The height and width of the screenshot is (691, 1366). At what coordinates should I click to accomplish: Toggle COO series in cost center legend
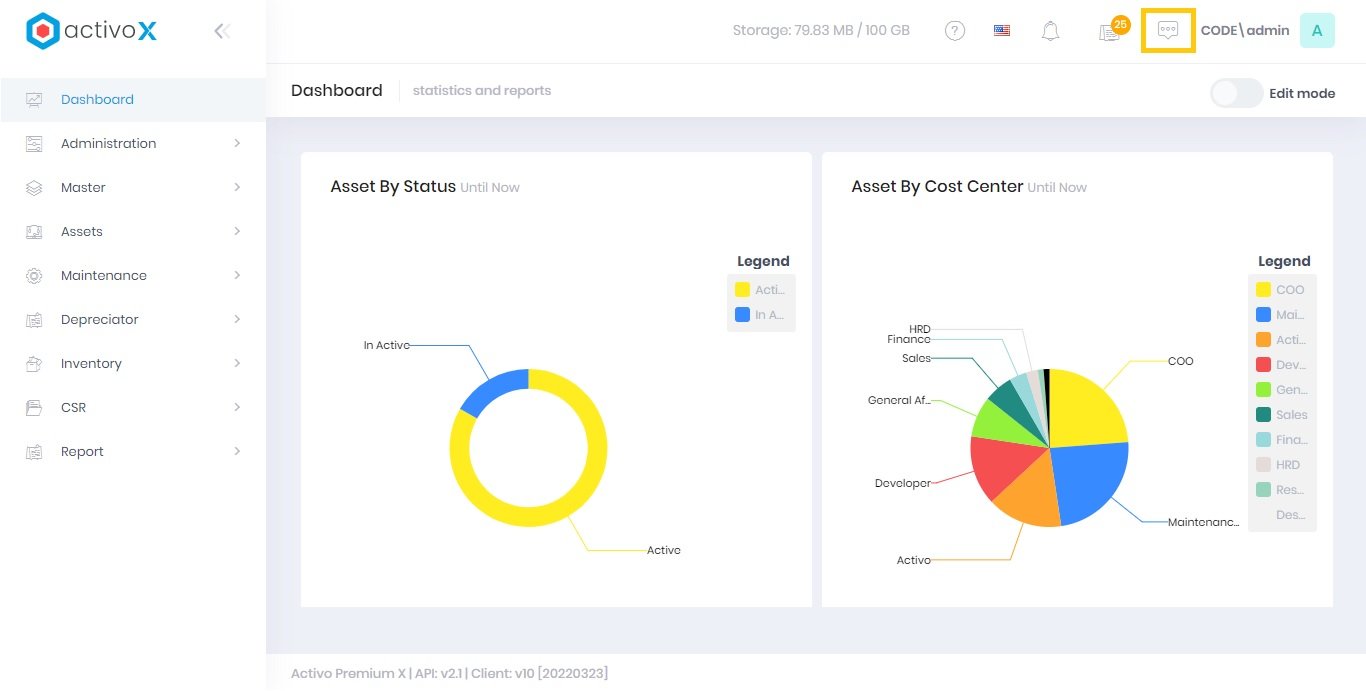(1281, 290)
